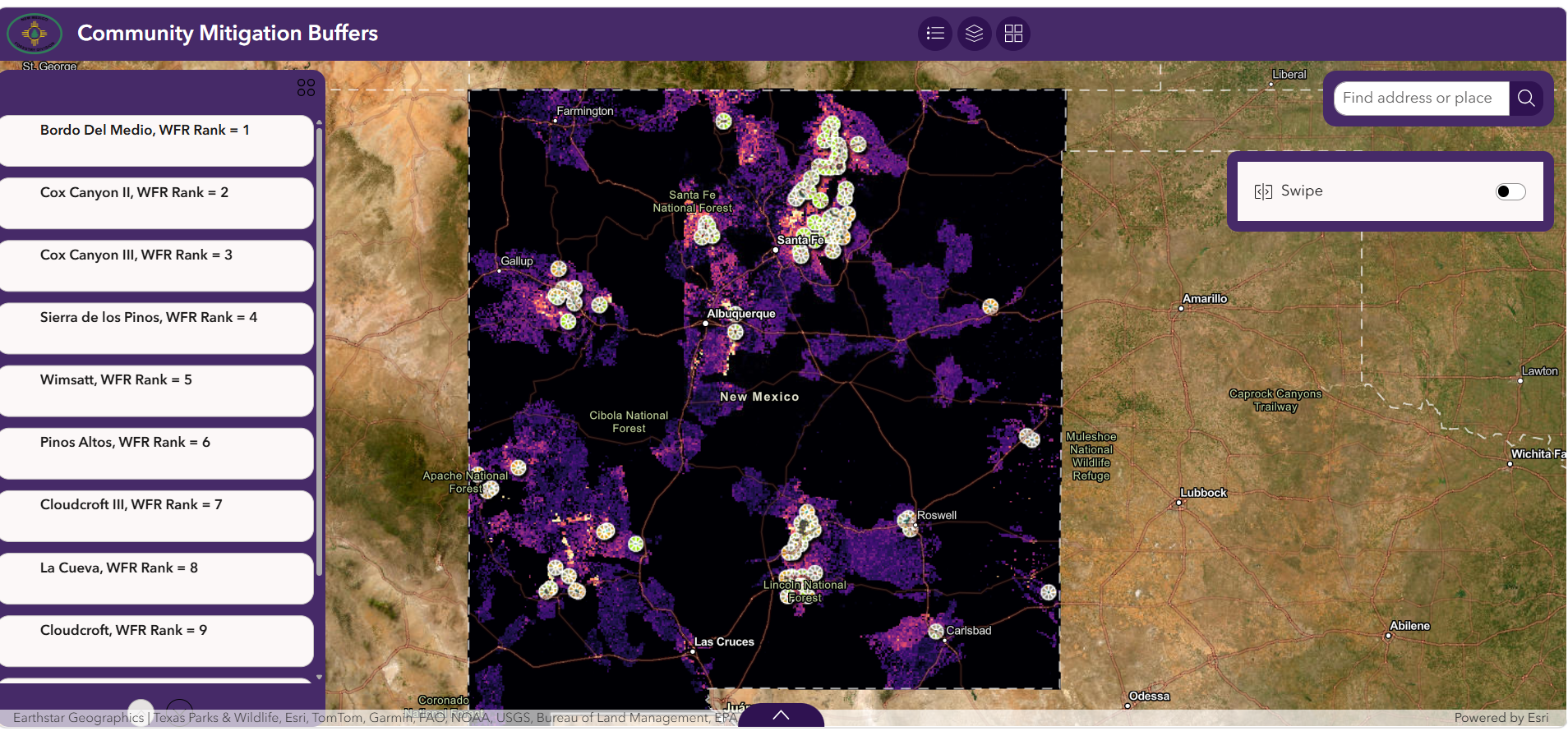
Task: Expand the bottom panel with the chevron
Action: [x=781, y=715]
